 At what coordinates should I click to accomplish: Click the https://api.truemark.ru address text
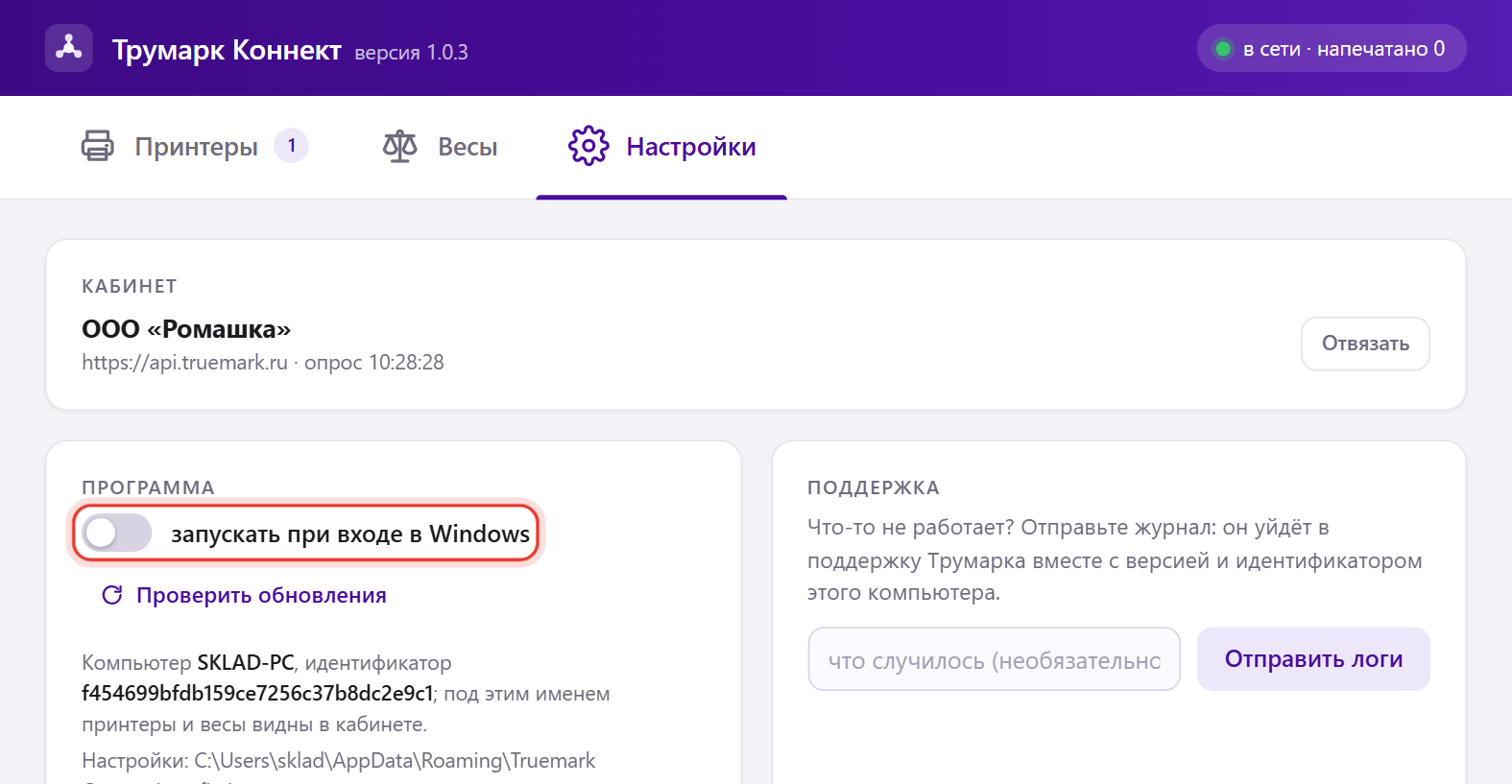[x=184, y=363]
